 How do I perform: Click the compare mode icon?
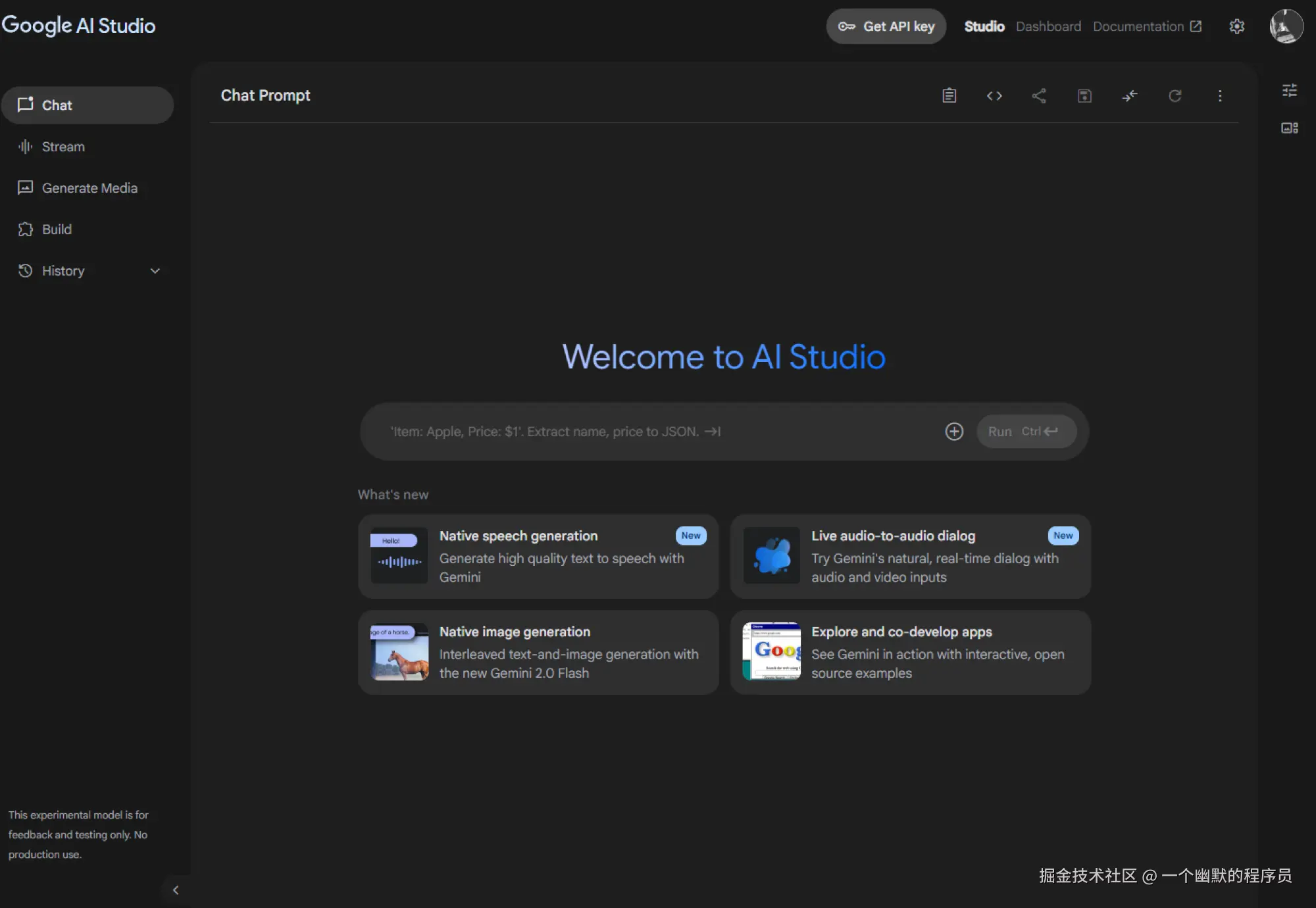tap(1130, 95)
